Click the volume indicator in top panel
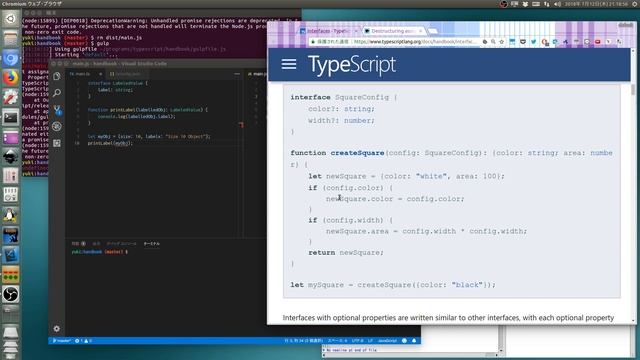The image size is (640, 360). (558, 4)
